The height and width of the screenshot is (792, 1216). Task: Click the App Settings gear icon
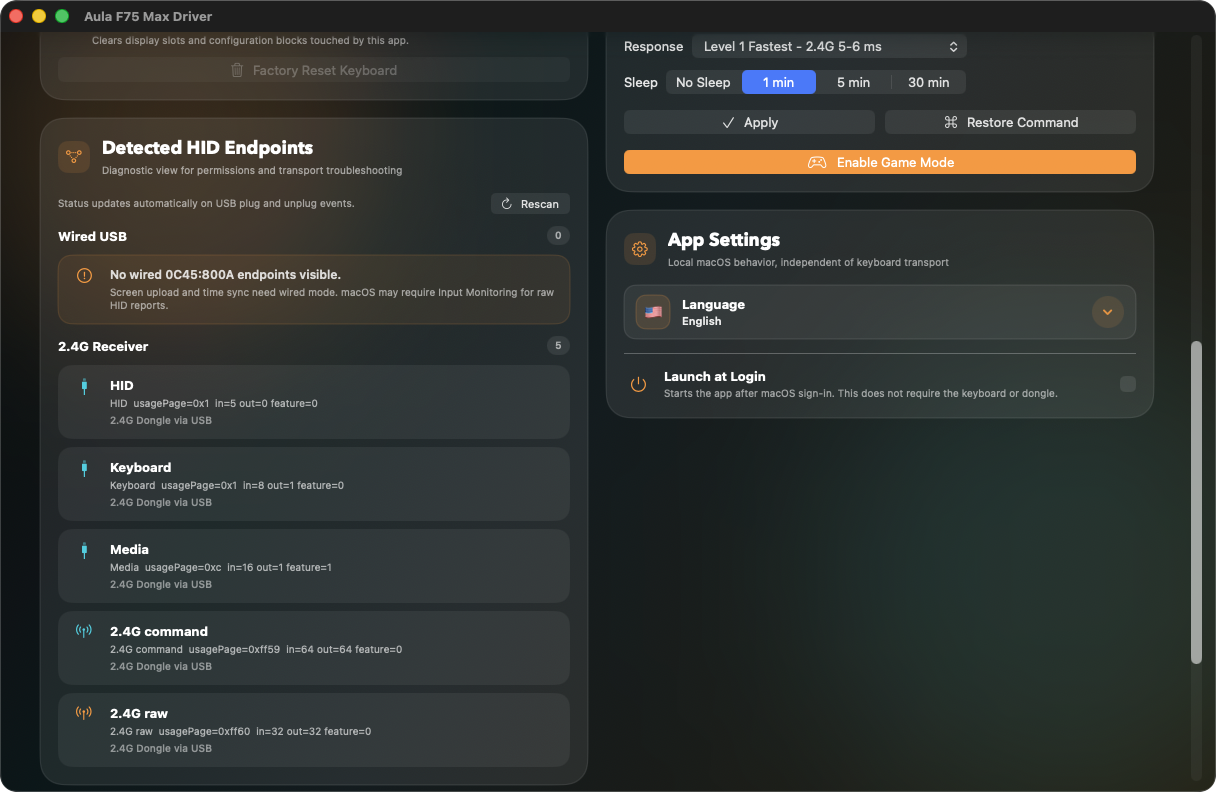click(x=640, y=249)
